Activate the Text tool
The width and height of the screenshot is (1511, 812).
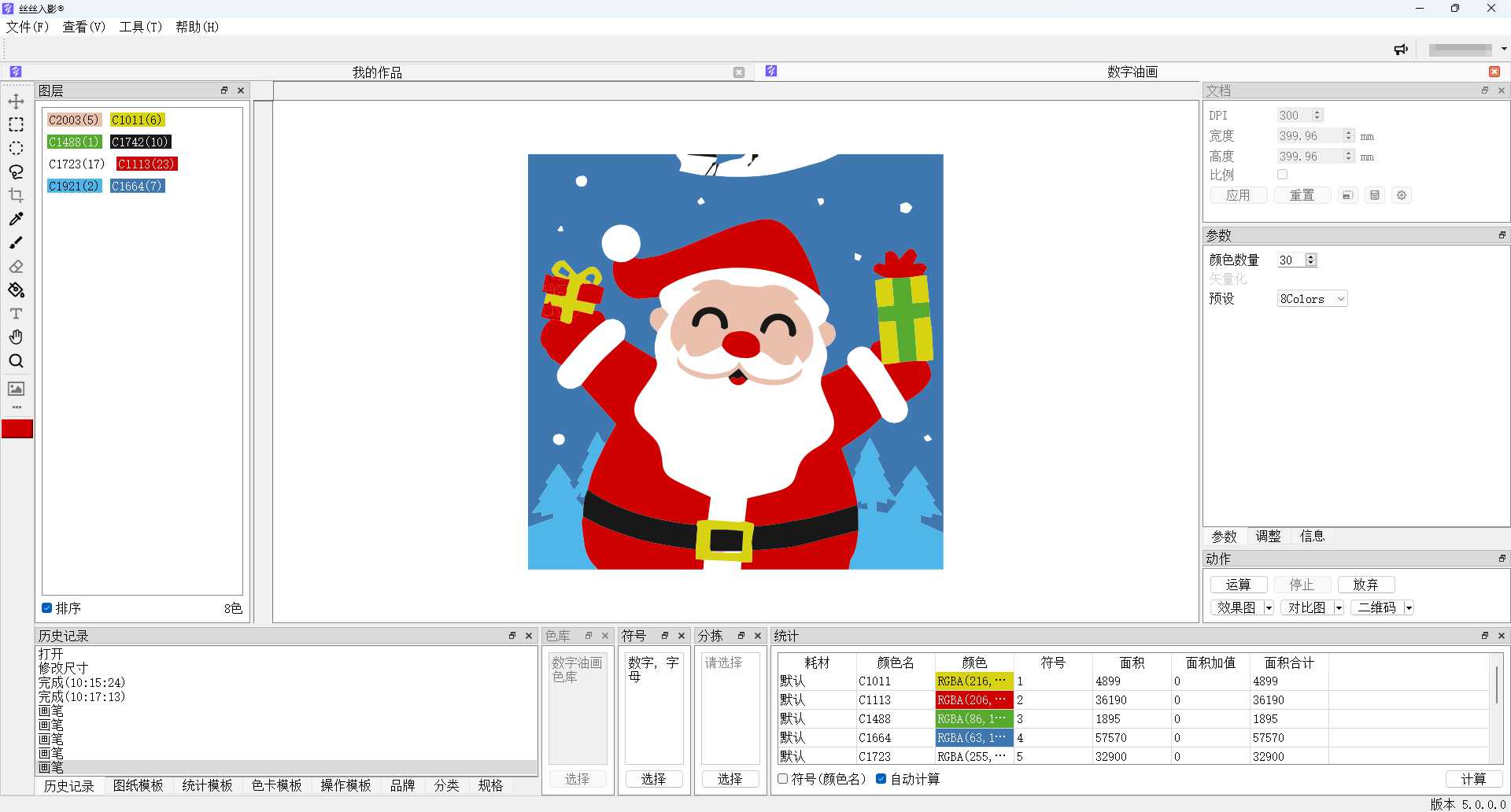16,314
